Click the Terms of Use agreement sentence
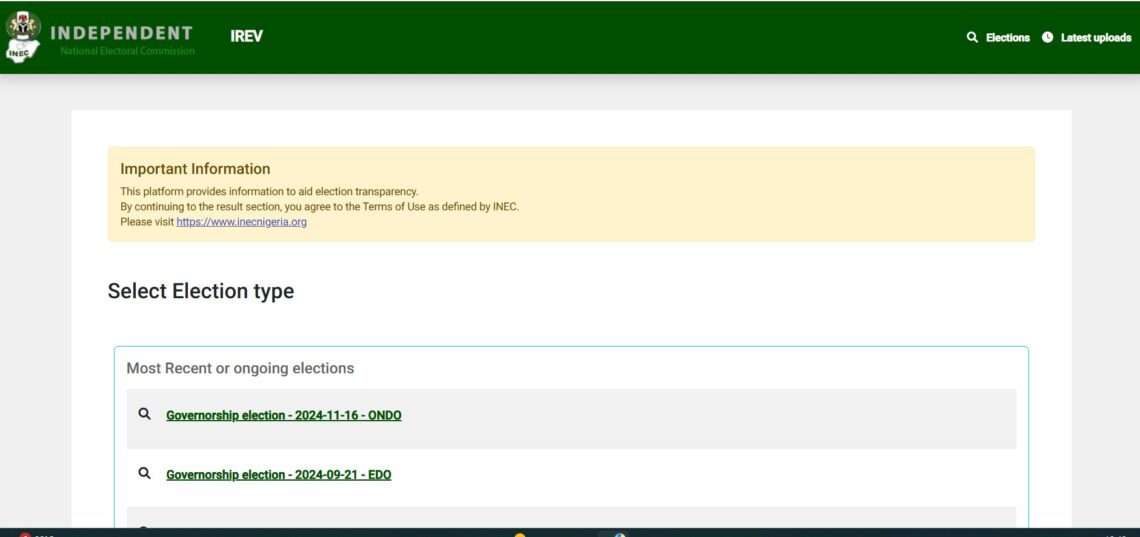This screenshot has width=1140, height=537. pos(319,207)
